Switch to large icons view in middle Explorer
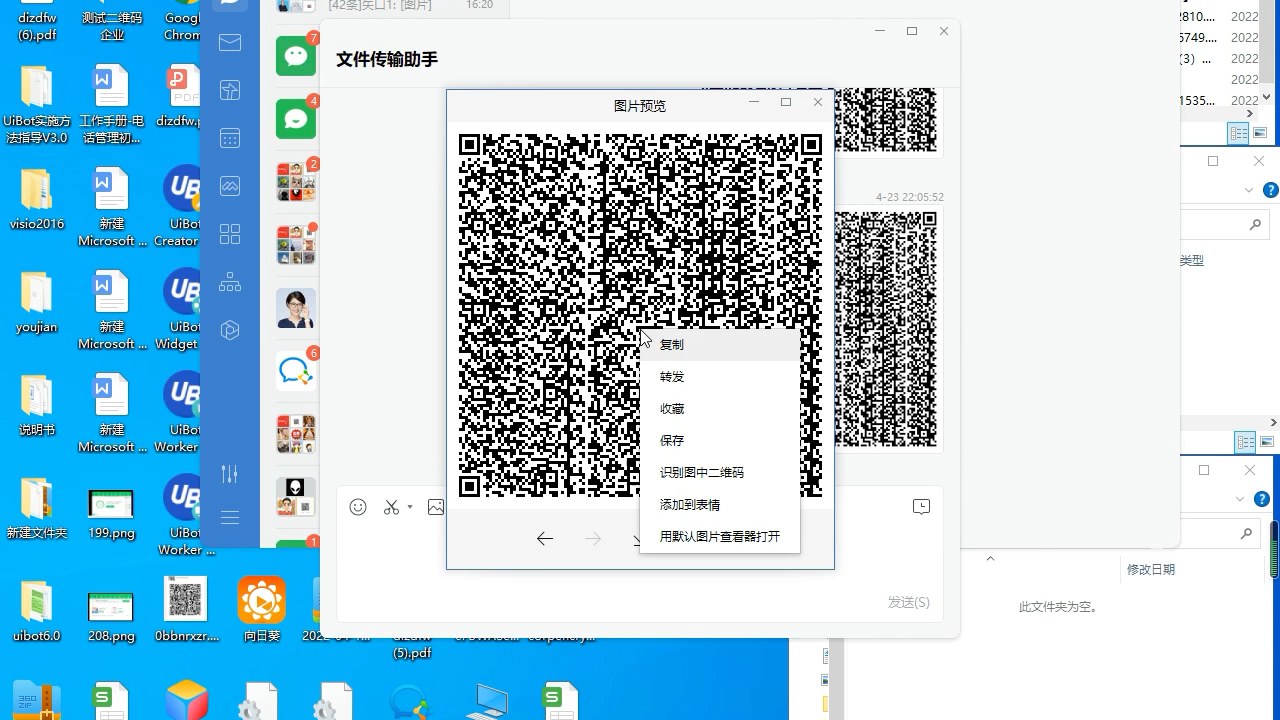The image size is (1280, 720). [x=1267, y=441]
